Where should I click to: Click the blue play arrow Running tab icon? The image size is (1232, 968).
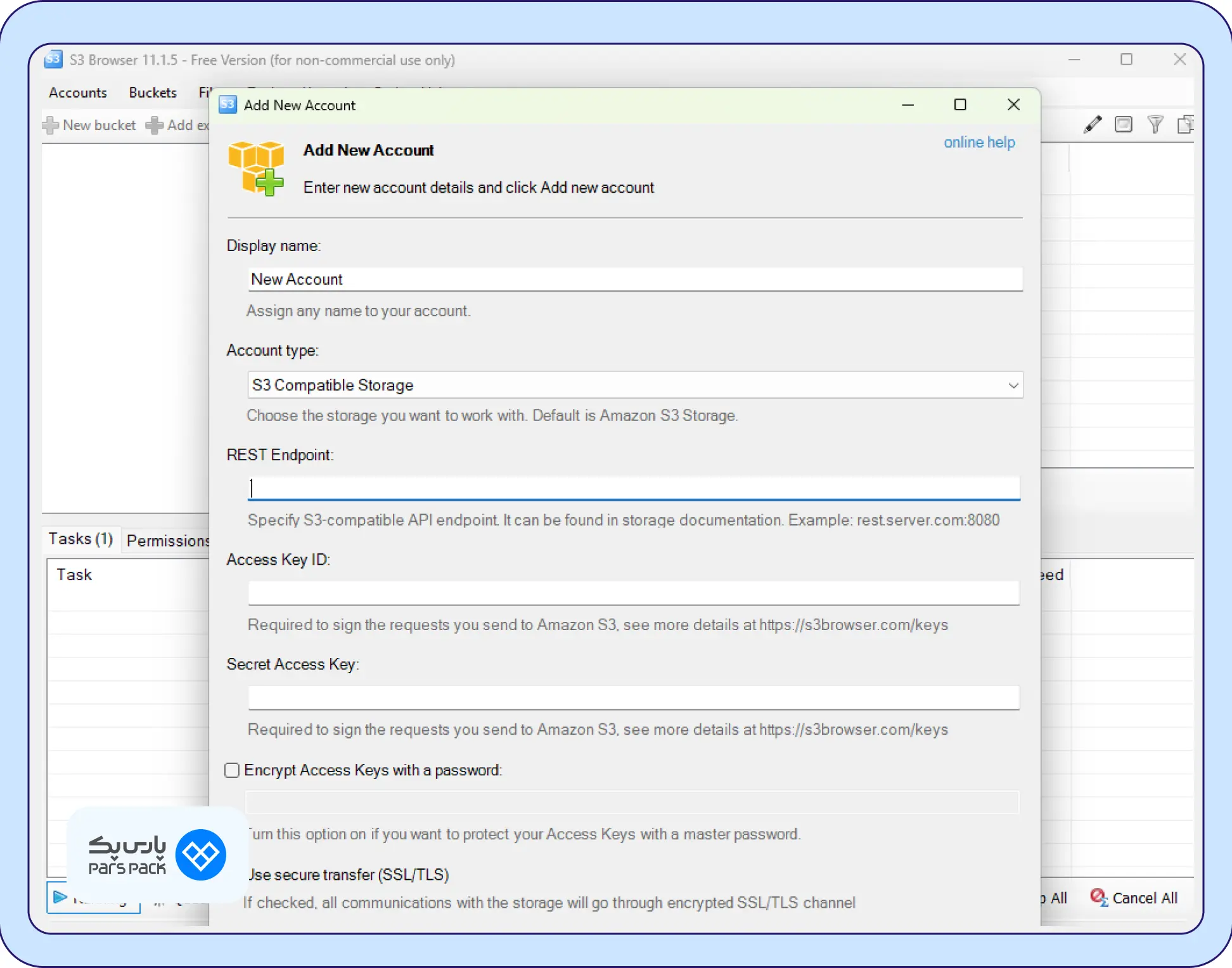(x=60, y=896)
